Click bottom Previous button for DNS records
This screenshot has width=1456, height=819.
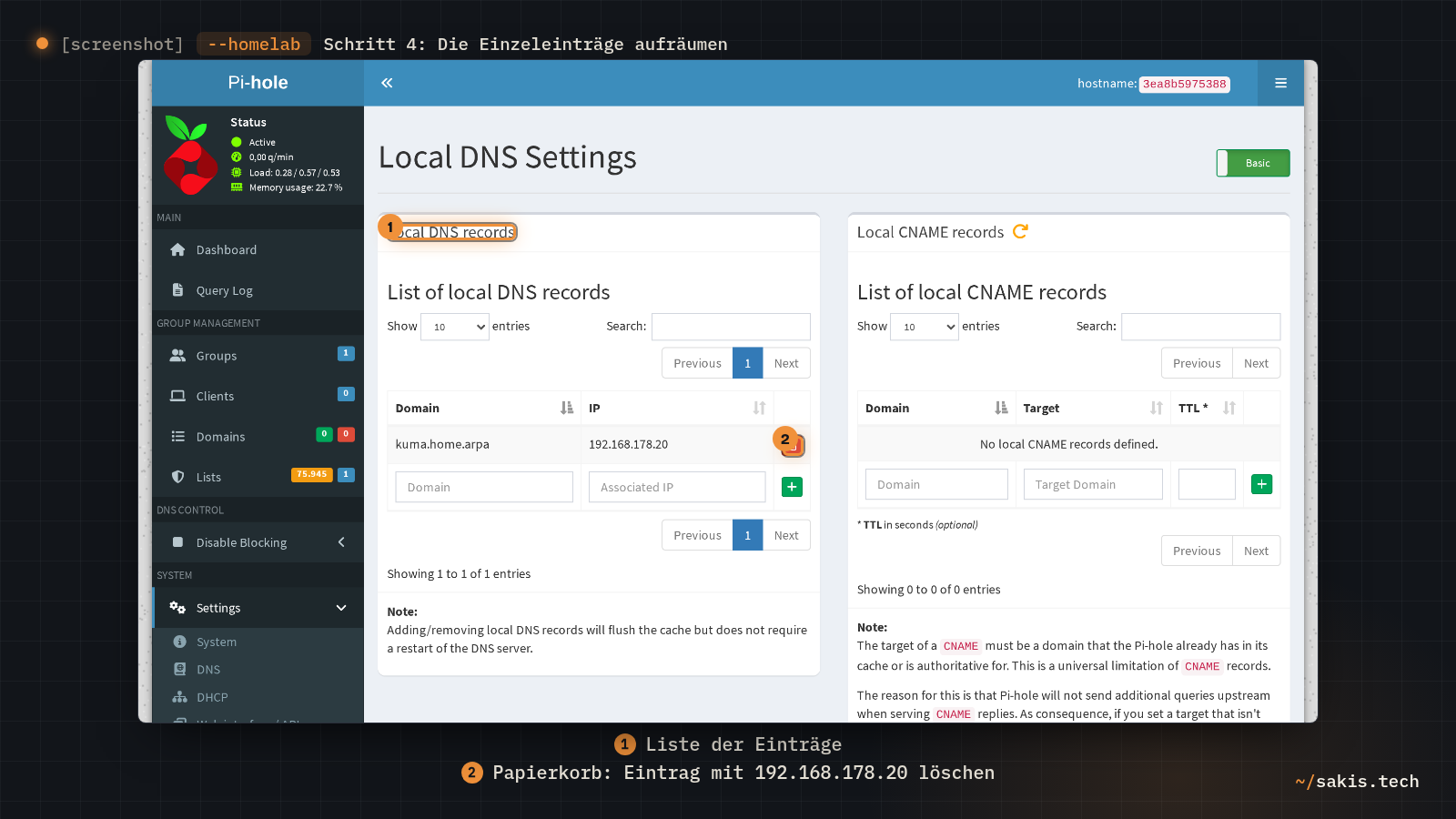tap(697, 535)
